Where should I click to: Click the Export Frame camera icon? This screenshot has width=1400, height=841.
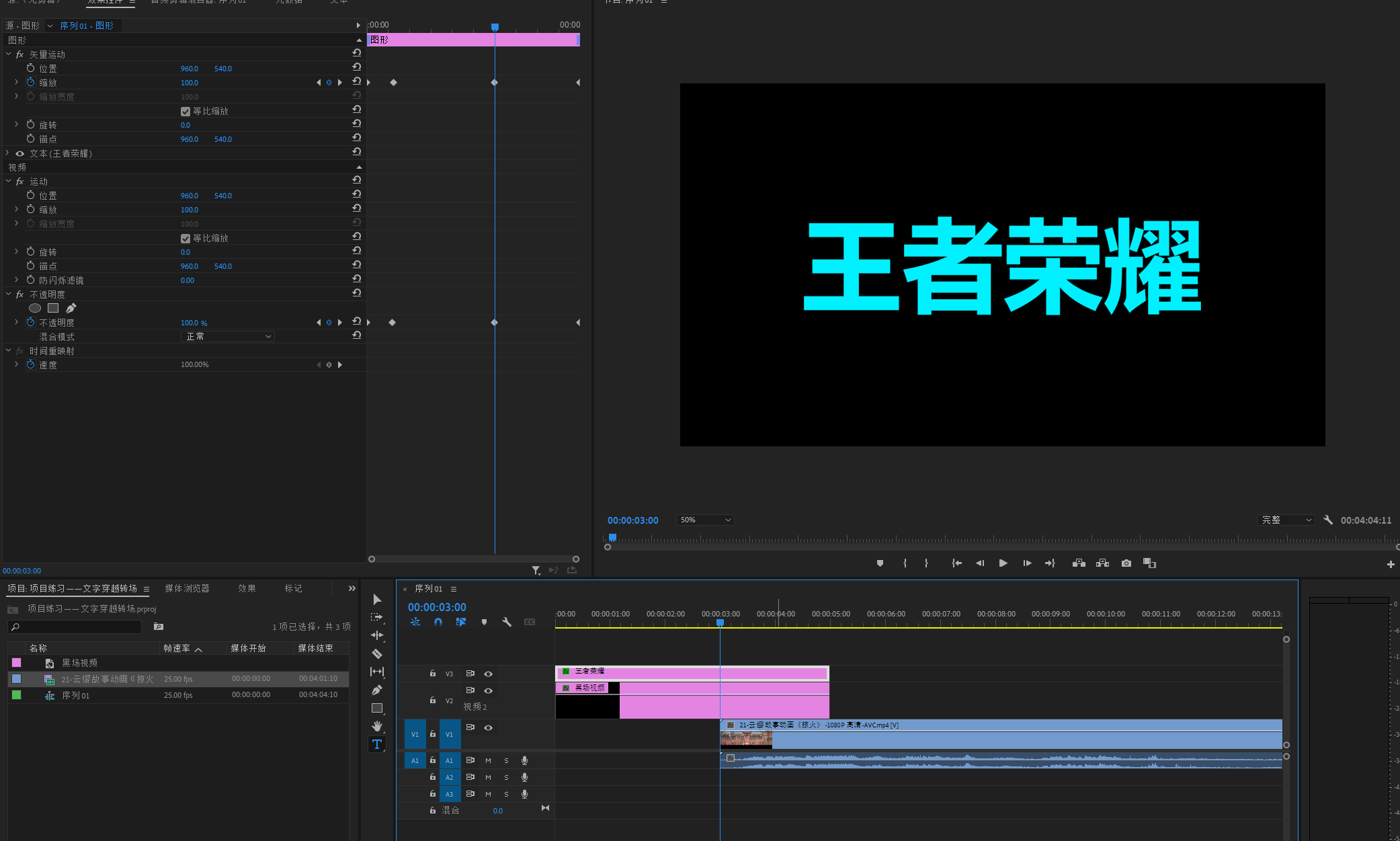(x=1126, y=563)
